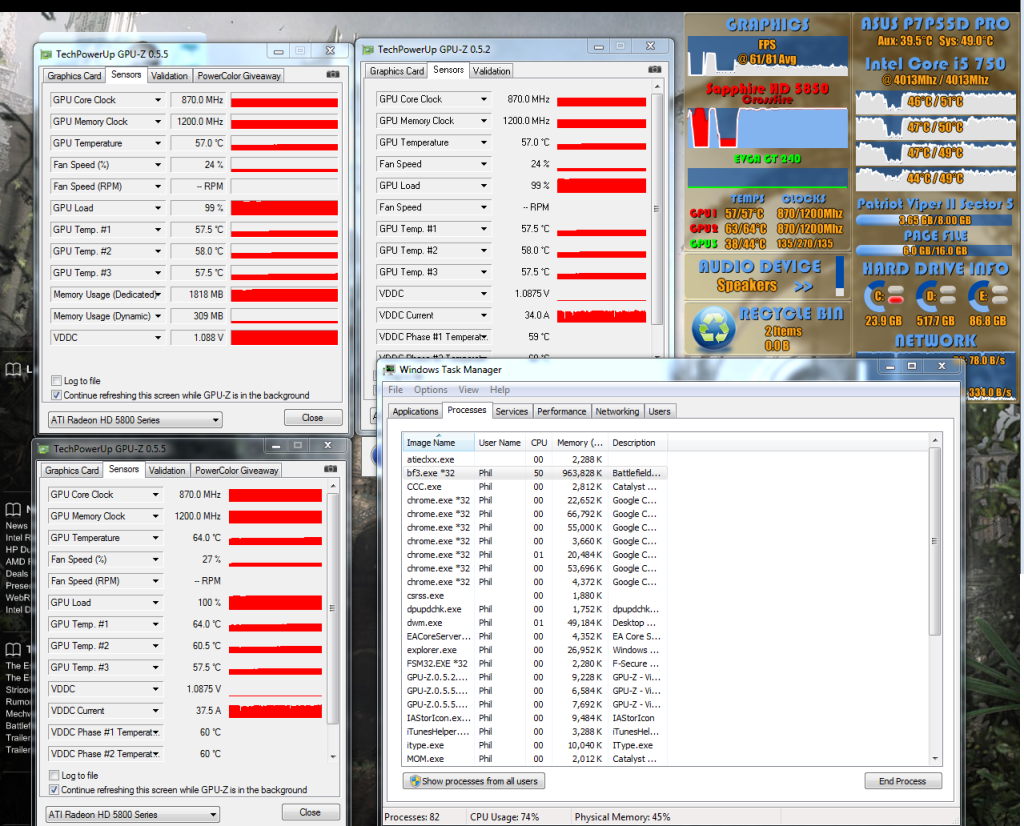Screen dimensions: 1024x826
Task: Switch to Graphics Card tab in GPU-Z 0.5.2 window
Action: pos(397,71)
